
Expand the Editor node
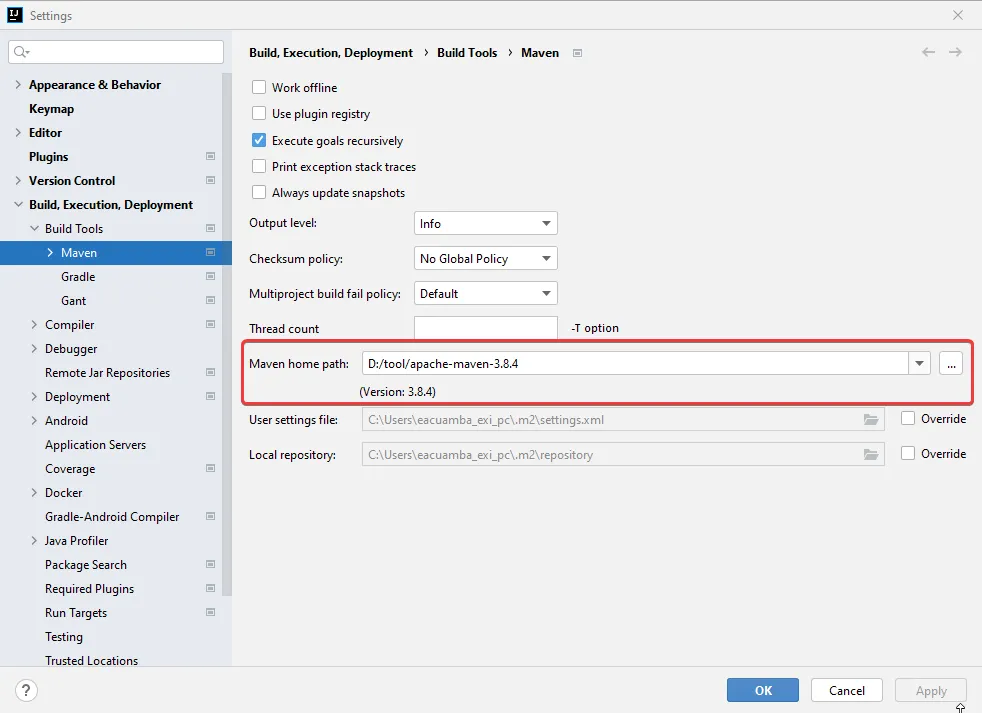coord(18,132)
